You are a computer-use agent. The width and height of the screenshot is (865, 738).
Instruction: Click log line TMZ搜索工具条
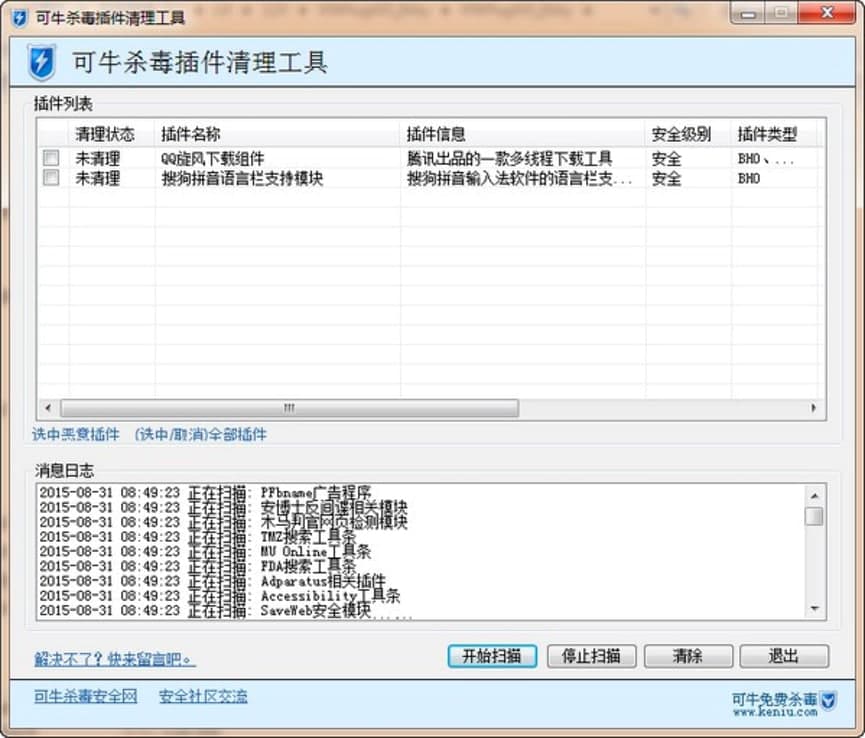point(198,537)
